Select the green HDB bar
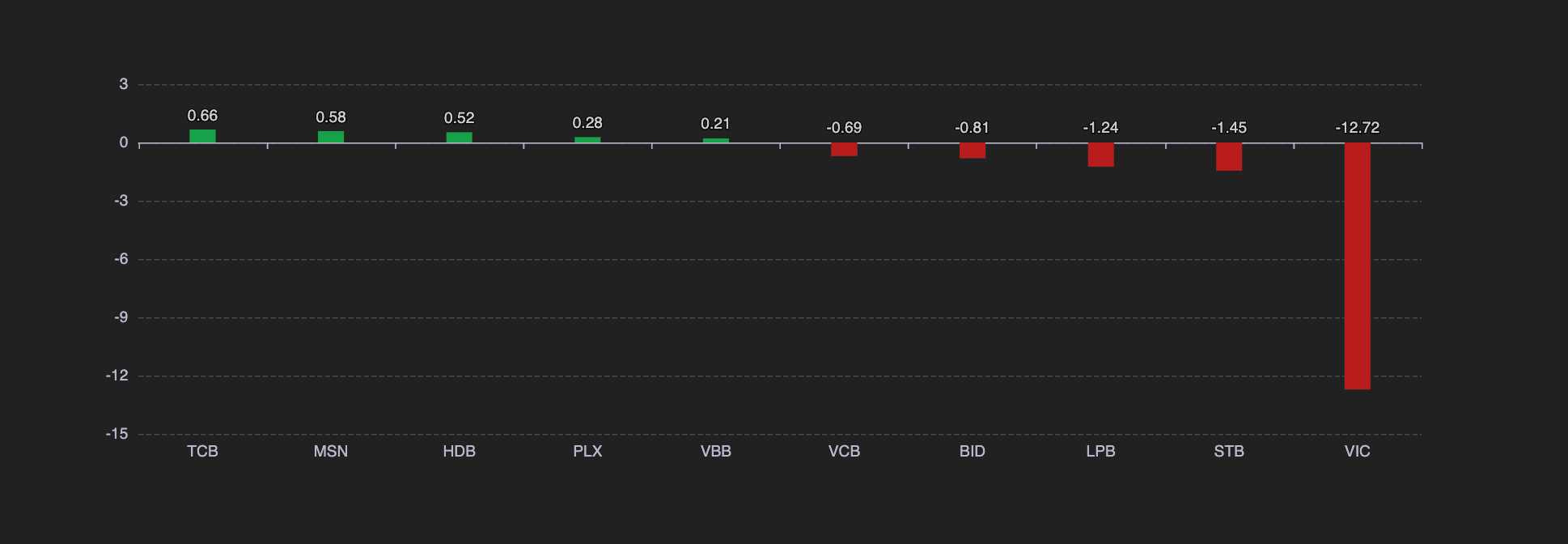 tap(459, 138)
